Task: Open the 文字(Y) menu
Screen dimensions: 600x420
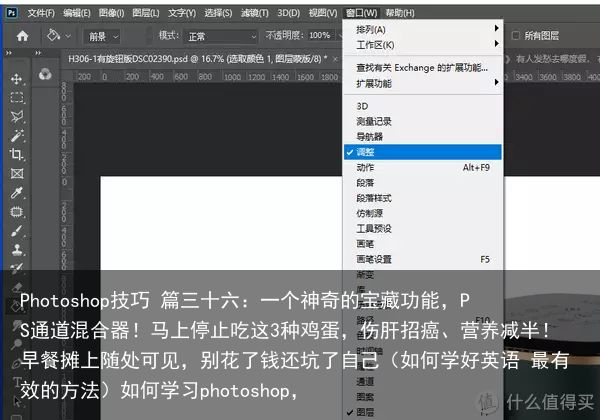Action: coord(182,13)
